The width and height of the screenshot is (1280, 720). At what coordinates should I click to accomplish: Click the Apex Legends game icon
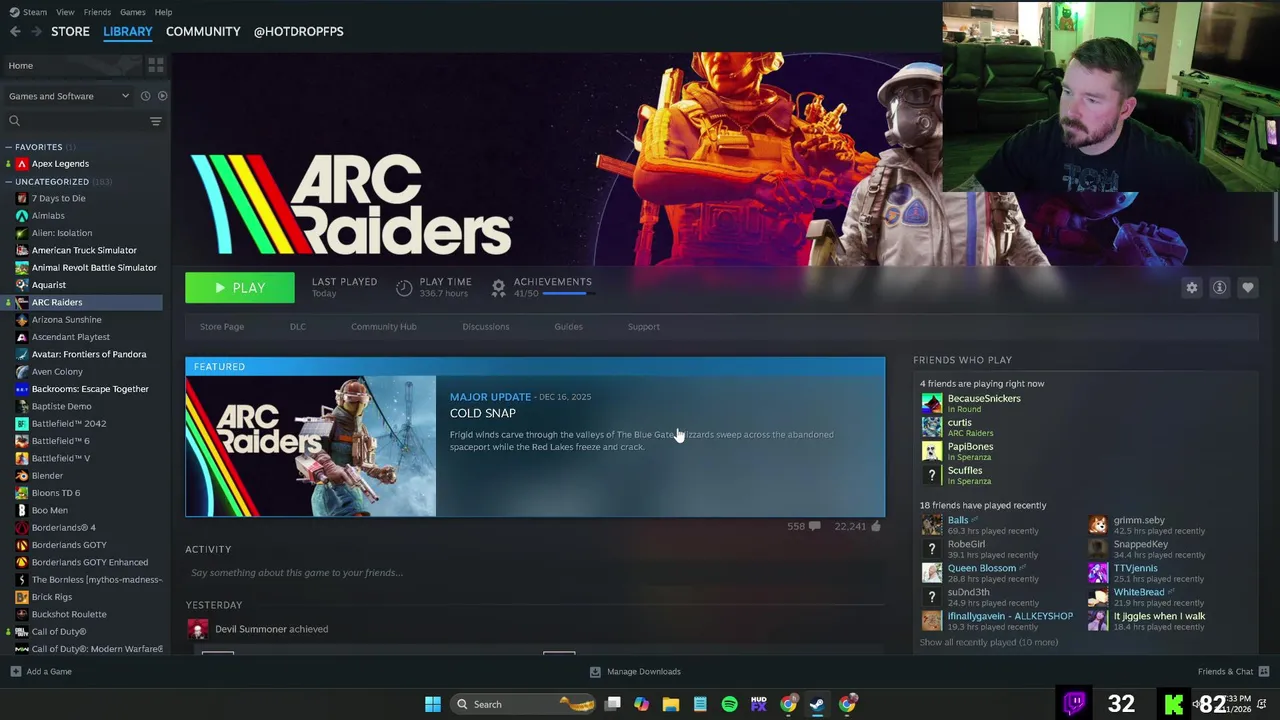coord(22,164)
